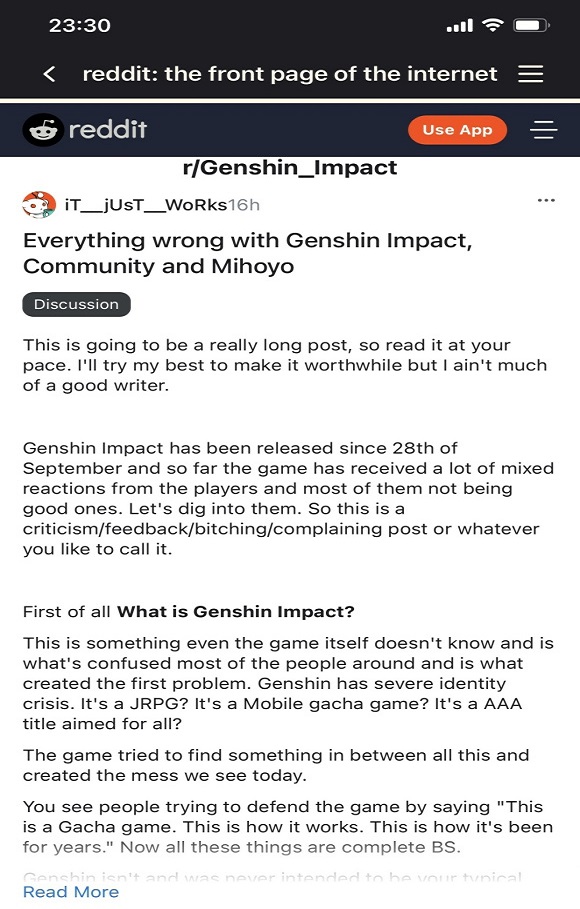580x909 pixels.
Task: Open the browser hamburger menu
Action: coord(530,74)
